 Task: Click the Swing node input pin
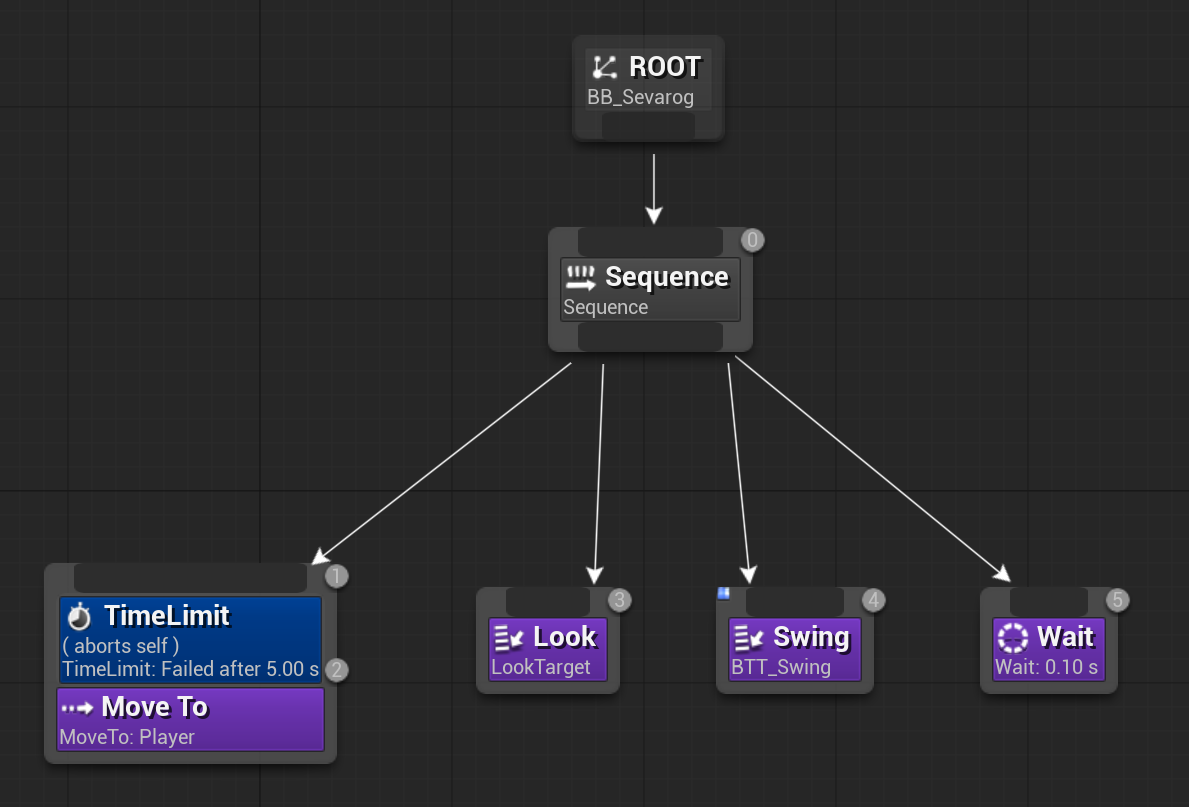[795, 601]
